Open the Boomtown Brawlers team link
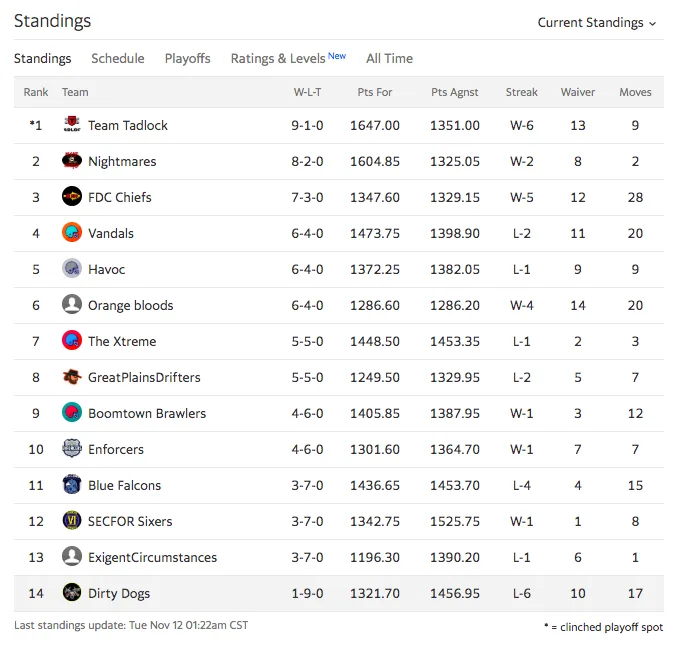Viewport: 676px width, 645px height. click(147, 413)
